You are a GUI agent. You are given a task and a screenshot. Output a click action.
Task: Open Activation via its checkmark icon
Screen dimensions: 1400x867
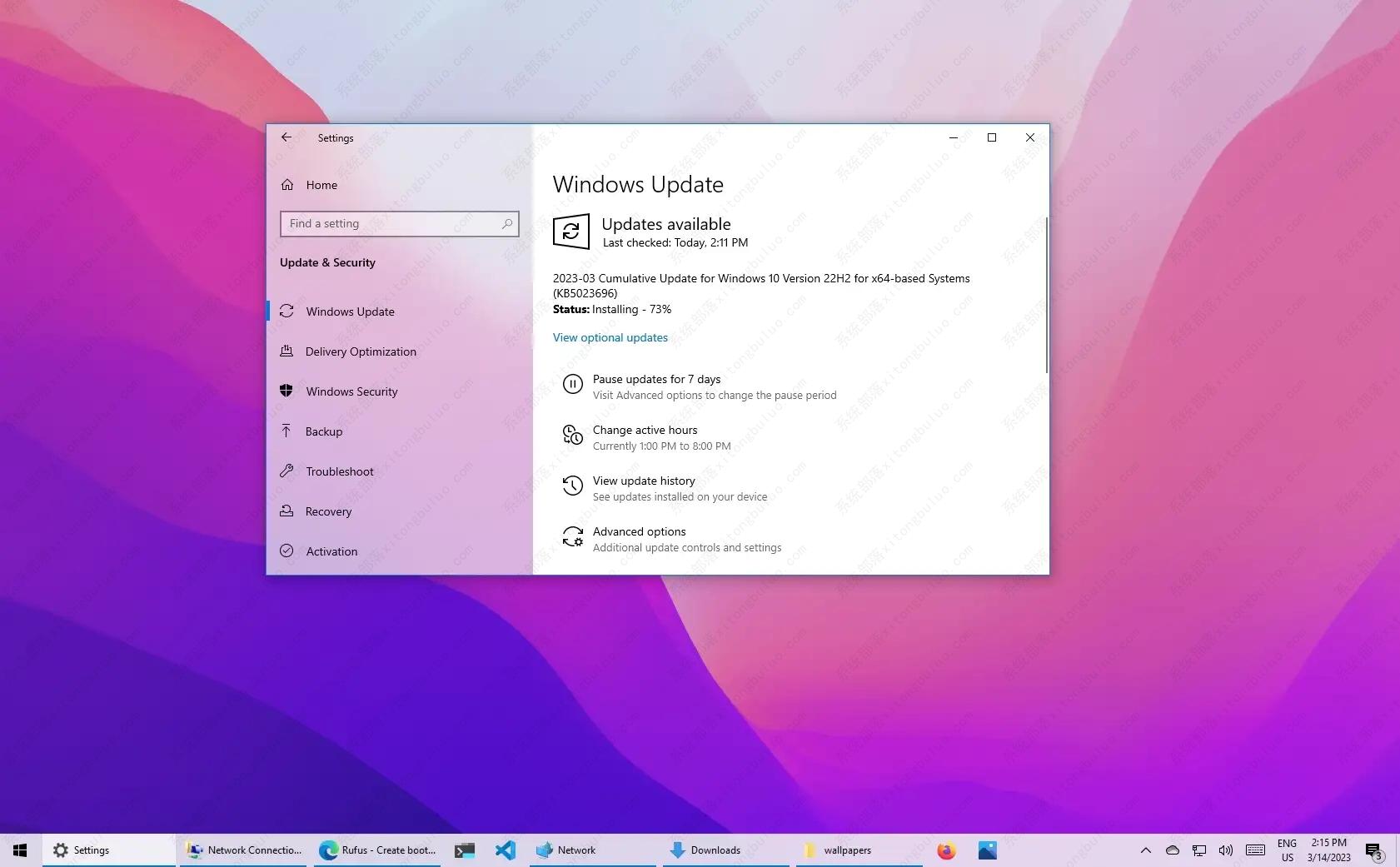(x=286, y=551)
